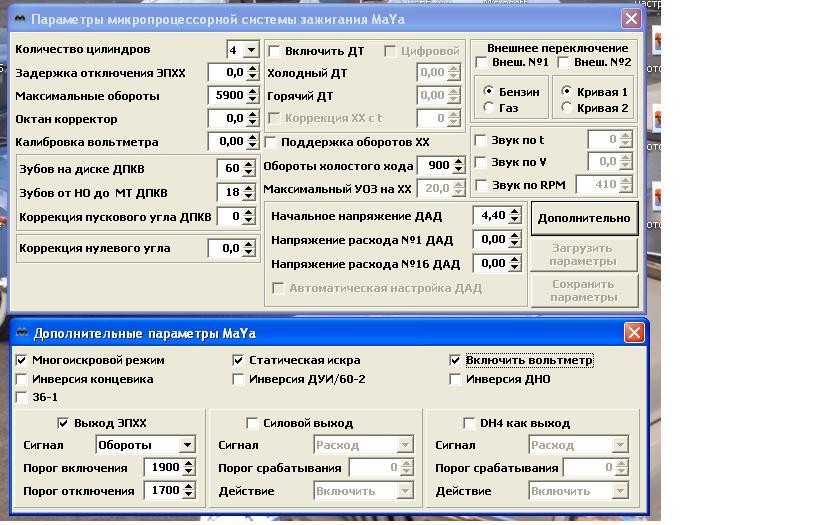This screenshot has height=525, width=840.
Task: Uncheck Многоискровой режим option
Action: point(23,360)
